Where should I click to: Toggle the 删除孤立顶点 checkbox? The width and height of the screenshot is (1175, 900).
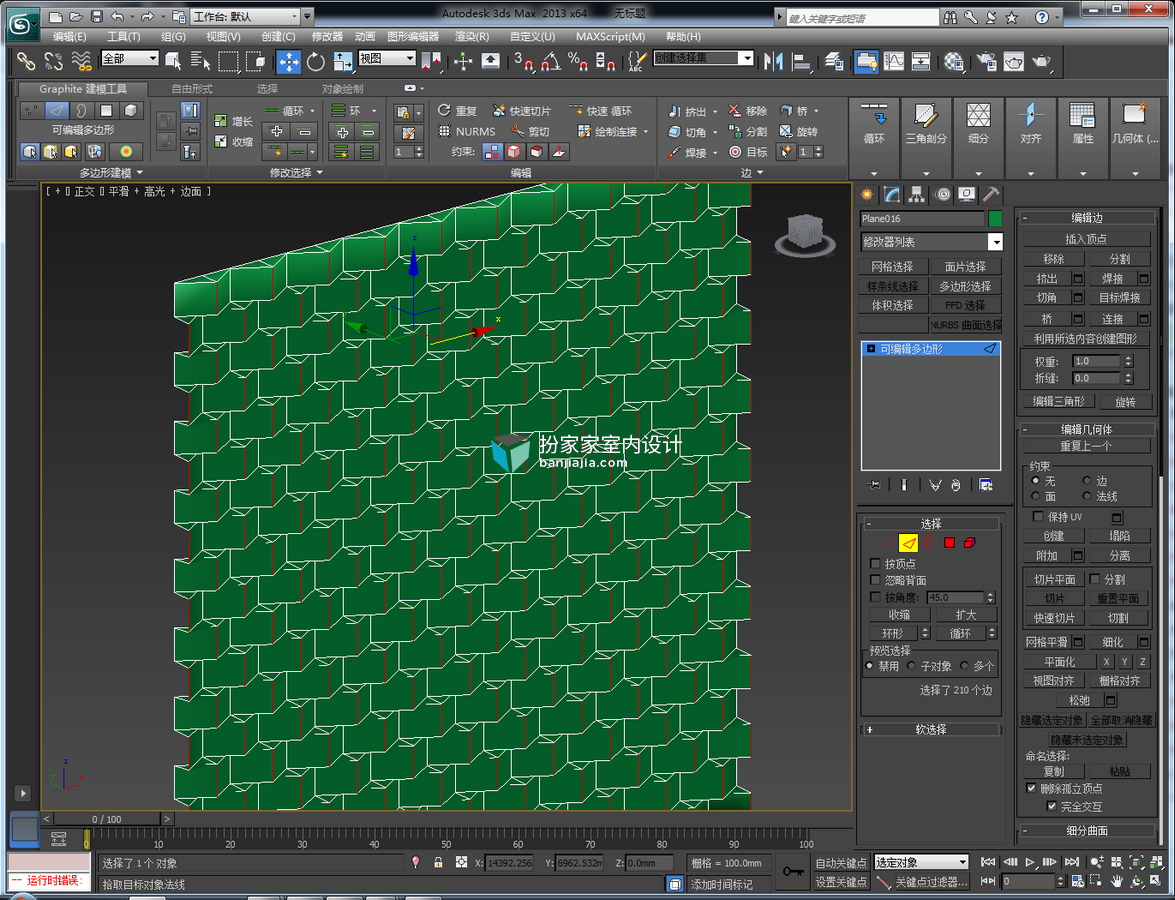[x=1032, y=788]
